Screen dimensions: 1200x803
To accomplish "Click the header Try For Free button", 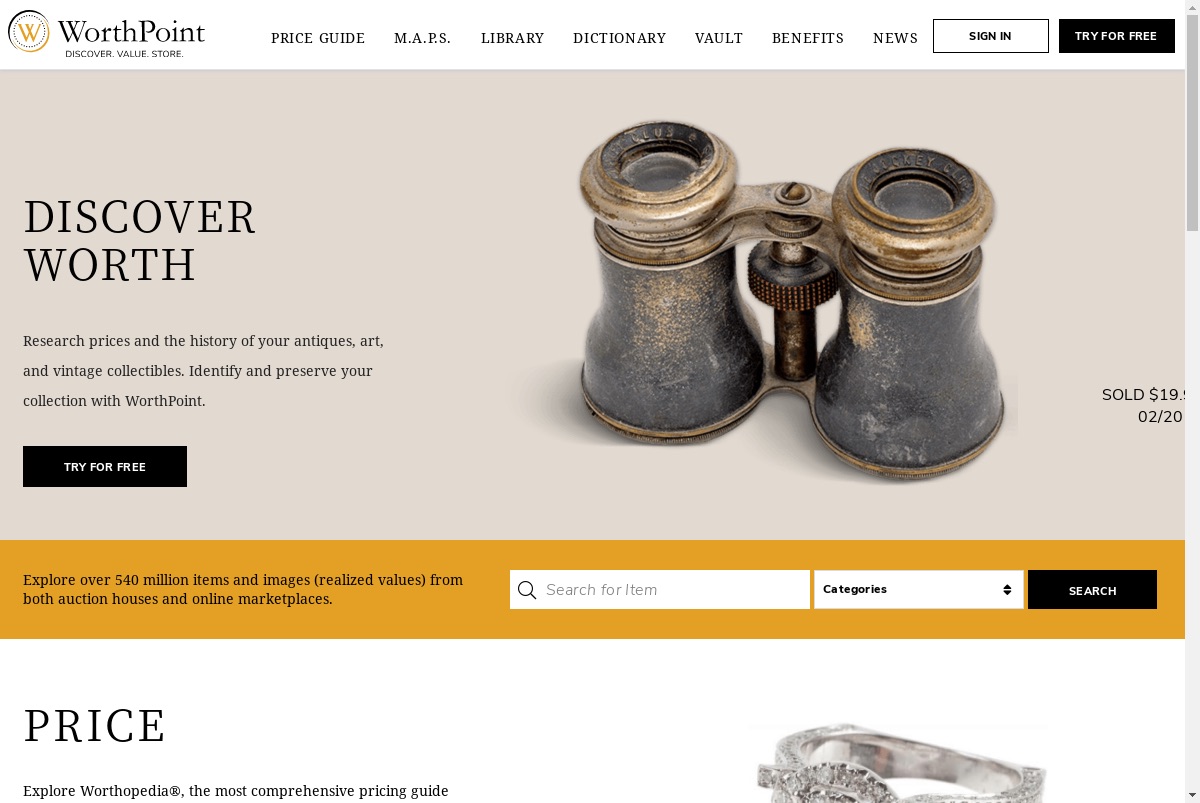I will click(x=1116, y=36).
